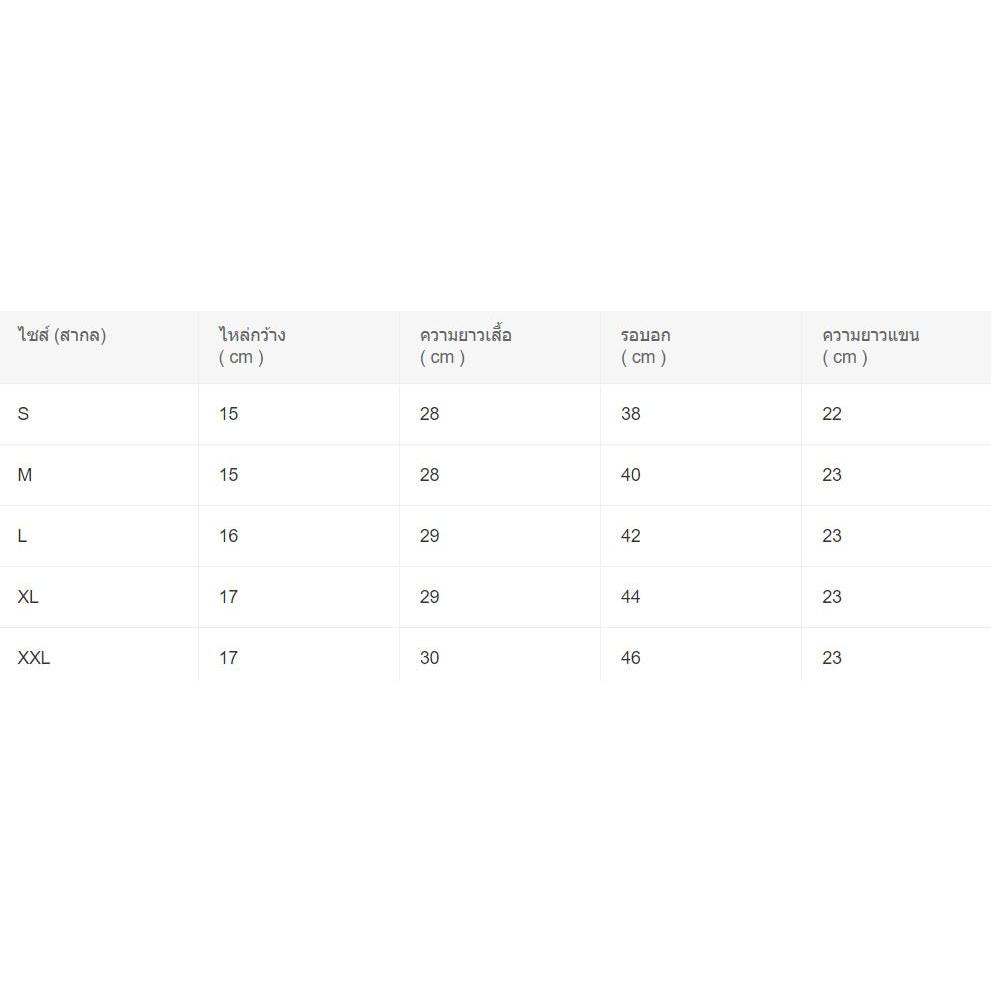Click sleeve length 22 in S row

coord(832,414)
